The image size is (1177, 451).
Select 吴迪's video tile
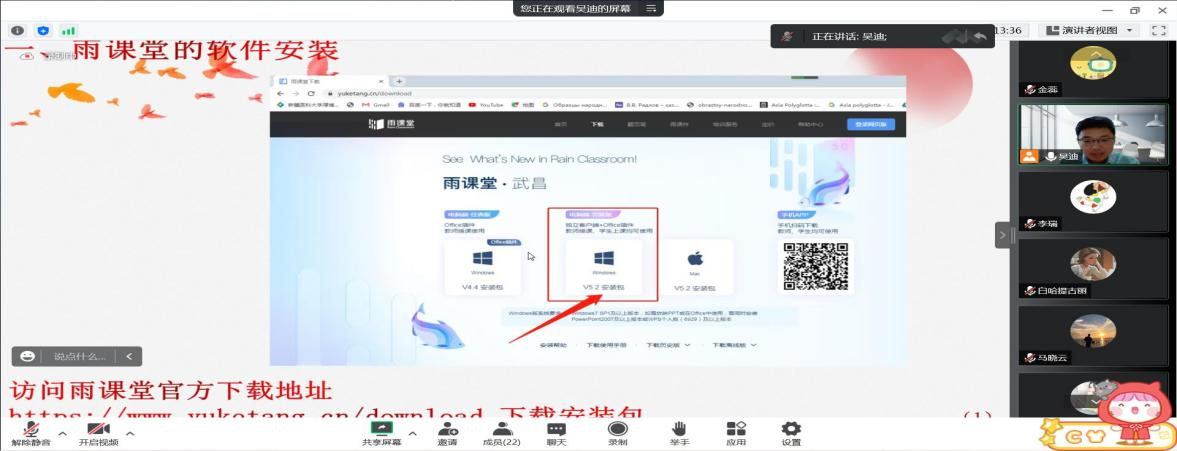(x=1092, y=134)
